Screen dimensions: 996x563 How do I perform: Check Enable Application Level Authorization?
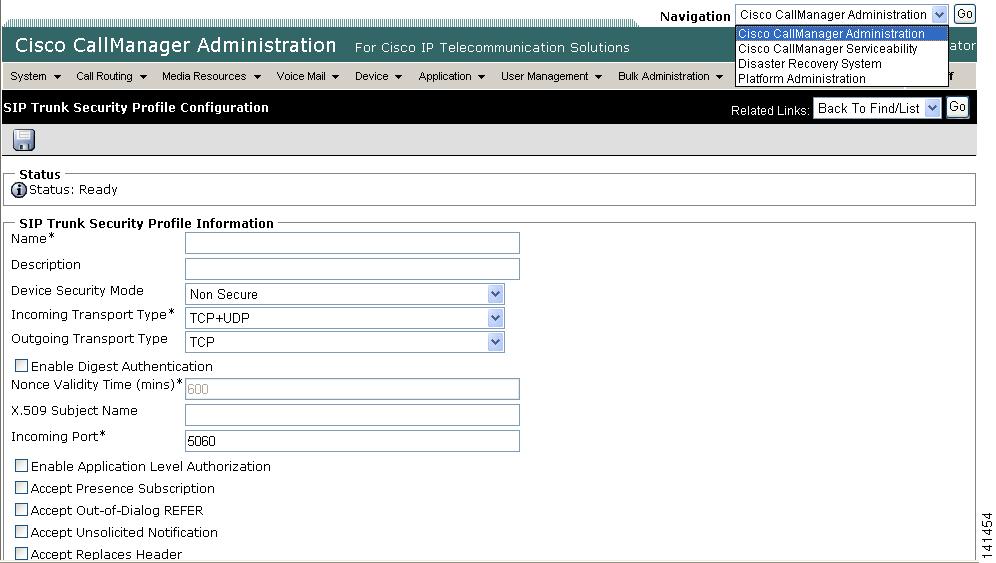[x=22, y=466]
